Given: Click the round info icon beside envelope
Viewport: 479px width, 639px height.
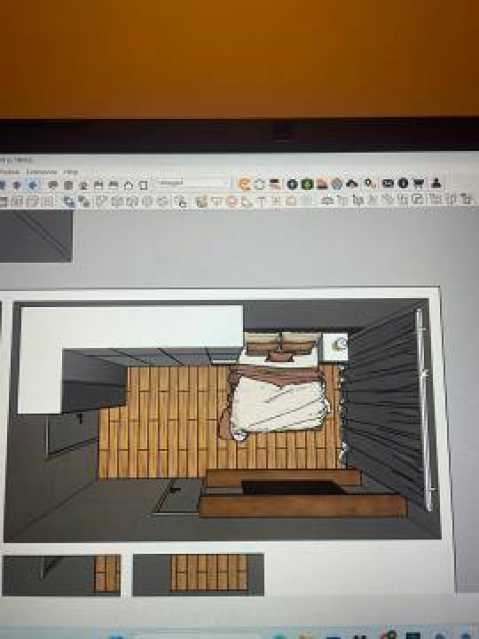Looking at the screenshot, I should (x=403, y=183).
